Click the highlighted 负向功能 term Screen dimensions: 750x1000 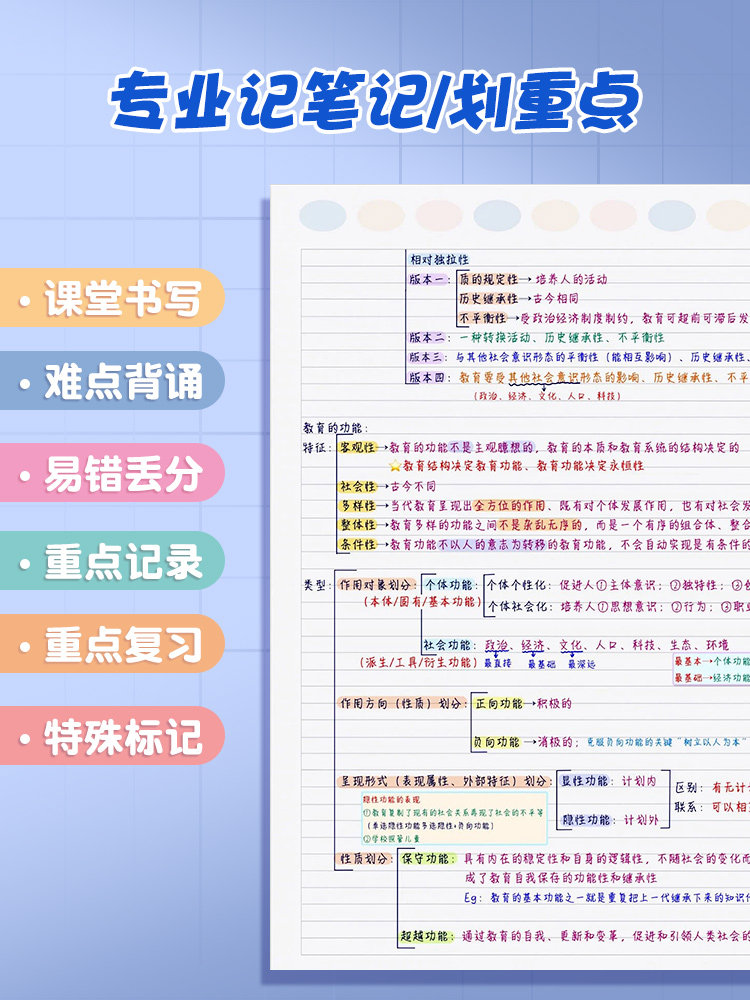point(497,742)
